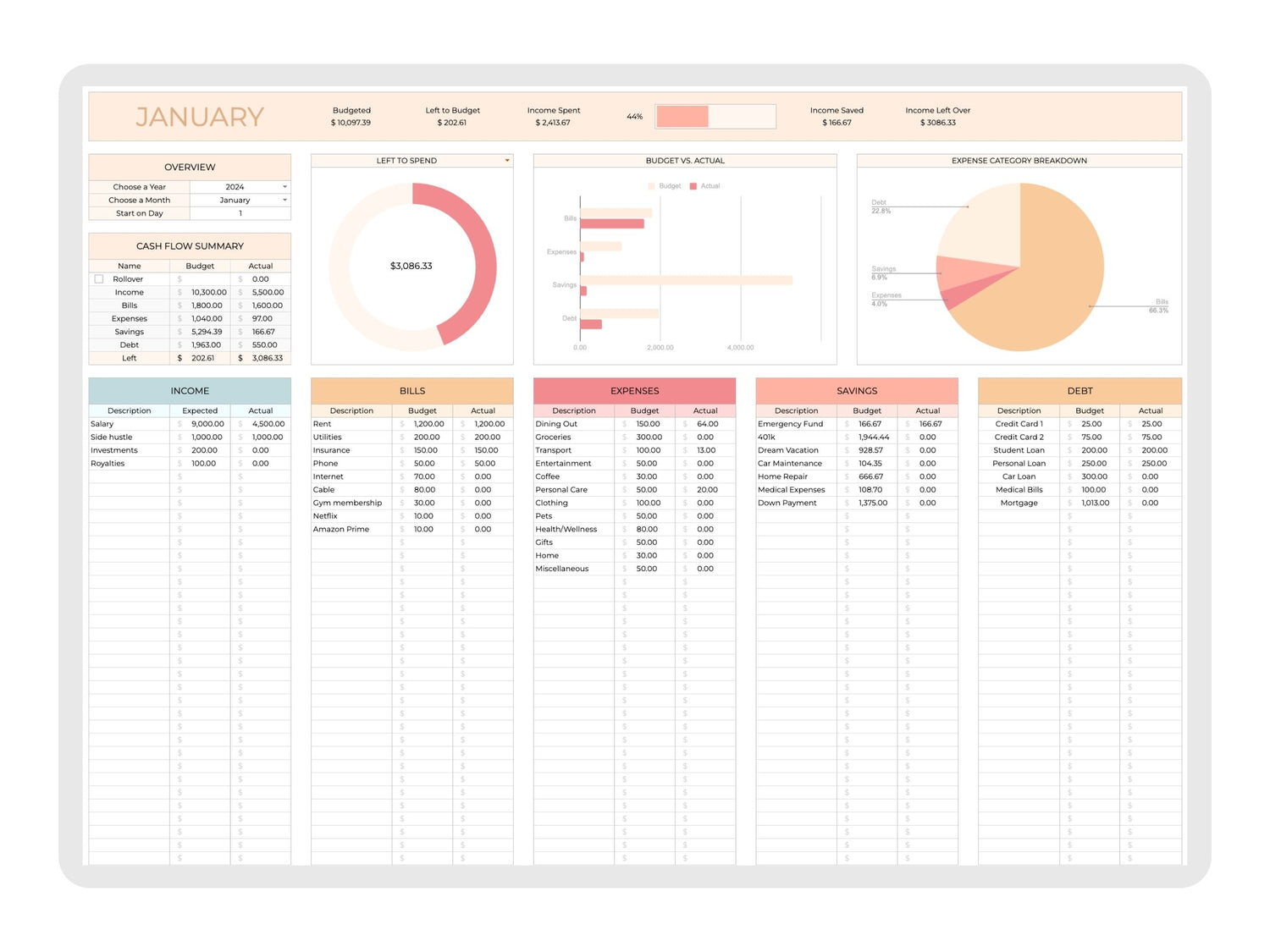Viewport: 1270px width, 952px height.
Task: Select the Start on Day value cell
Action: pos(240,214)
